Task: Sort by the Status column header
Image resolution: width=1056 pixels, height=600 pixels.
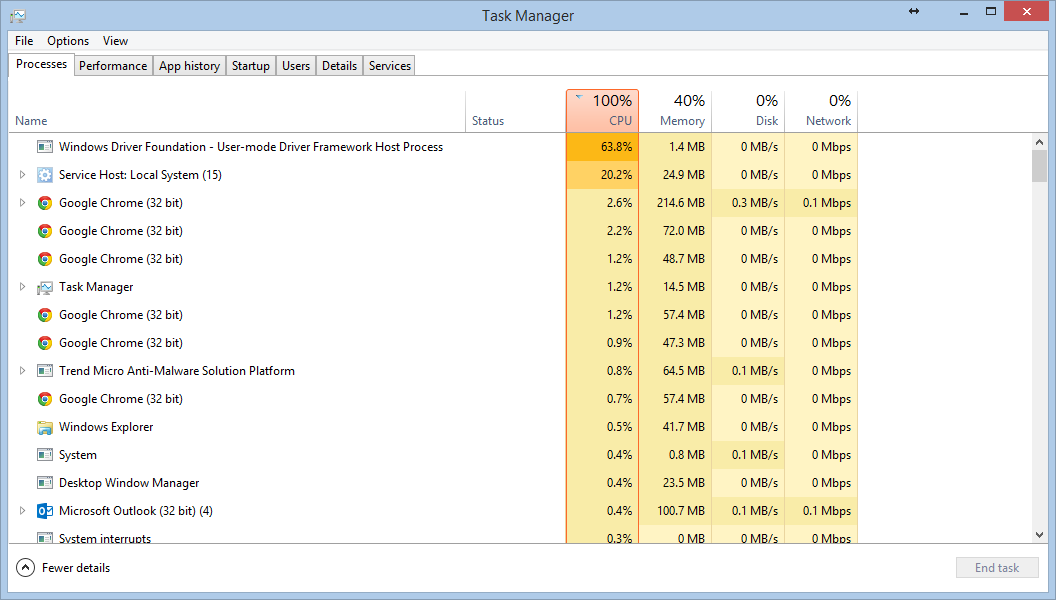Action: pos(516,111)
